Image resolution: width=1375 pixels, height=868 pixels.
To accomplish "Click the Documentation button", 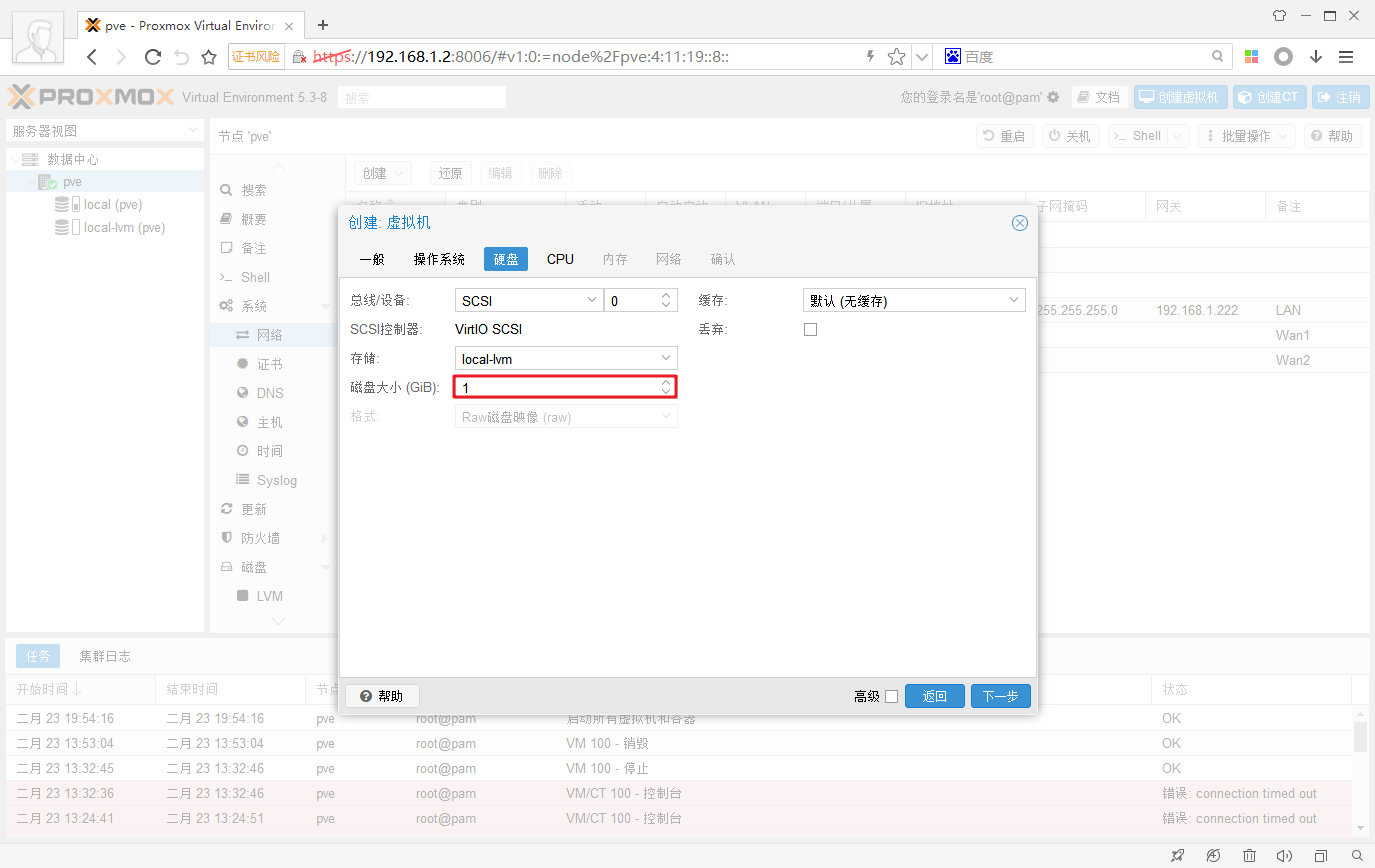I will click(1099, 97).
